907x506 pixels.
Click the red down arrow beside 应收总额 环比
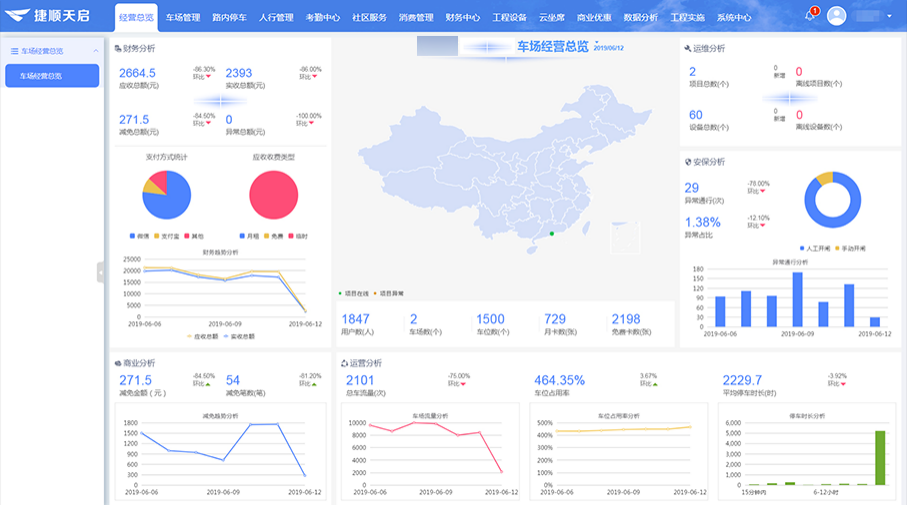pos(208,77)
